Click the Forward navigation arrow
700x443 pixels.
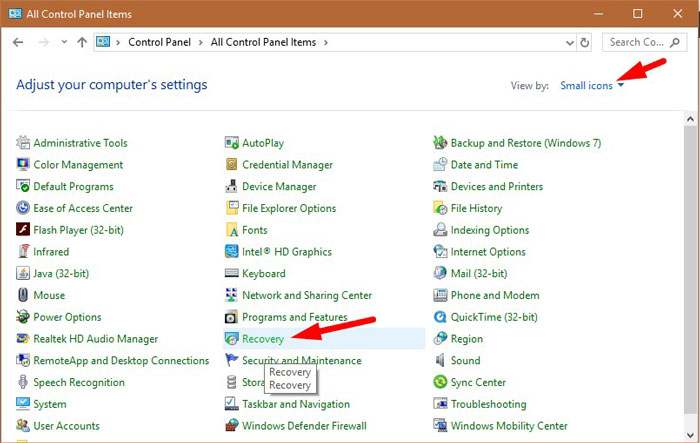click(44, 42)
